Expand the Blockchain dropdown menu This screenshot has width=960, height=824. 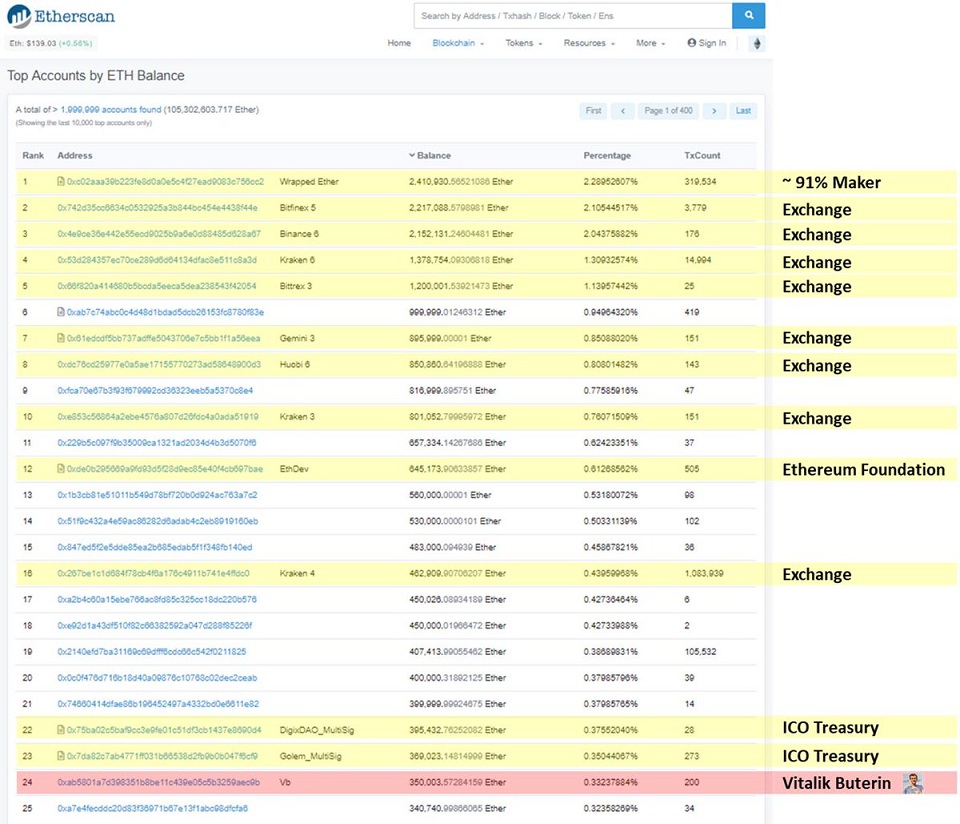(457, 44)
